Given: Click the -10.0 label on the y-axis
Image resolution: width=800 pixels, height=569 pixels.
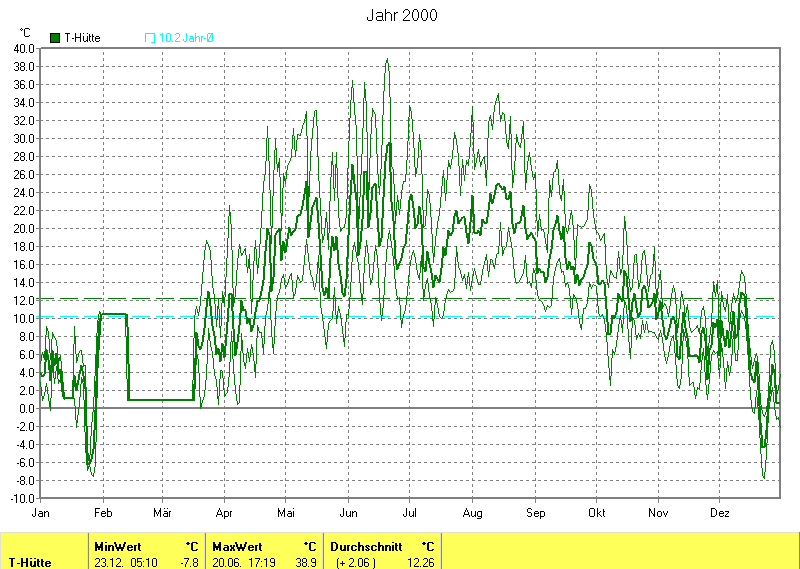Looking at the screenshot, I should coord(22,498).
